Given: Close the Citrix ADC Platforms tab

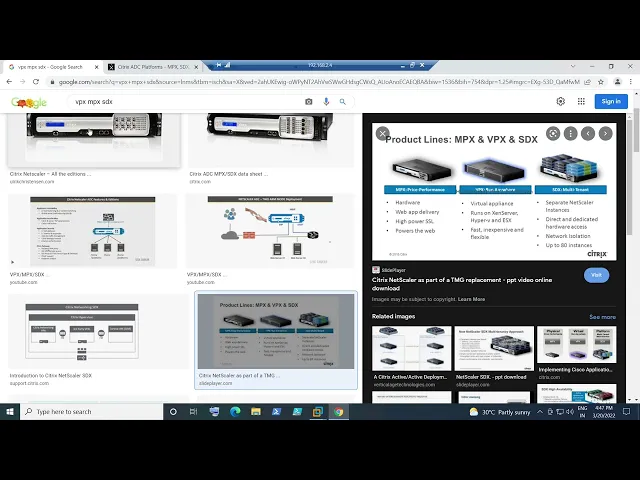Looking at the screenshot, I should [x=196, y=67].
